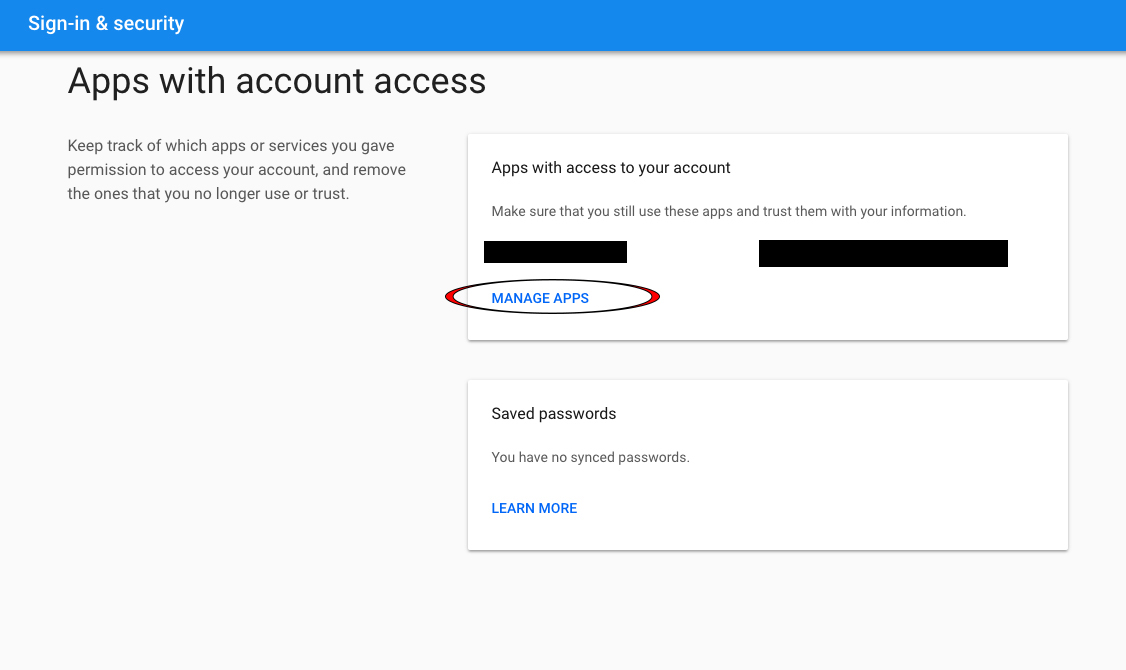Click the 'You have no synced passwords' text
The width and height of the screenshot is (1126, 670).
(x=590, y=457)
